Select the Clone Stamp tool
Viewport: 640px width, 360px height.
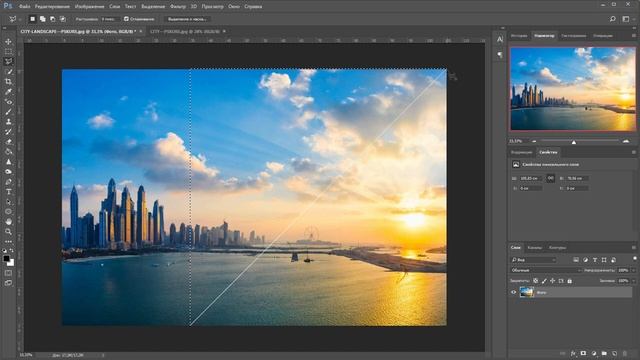click(8, 122)
